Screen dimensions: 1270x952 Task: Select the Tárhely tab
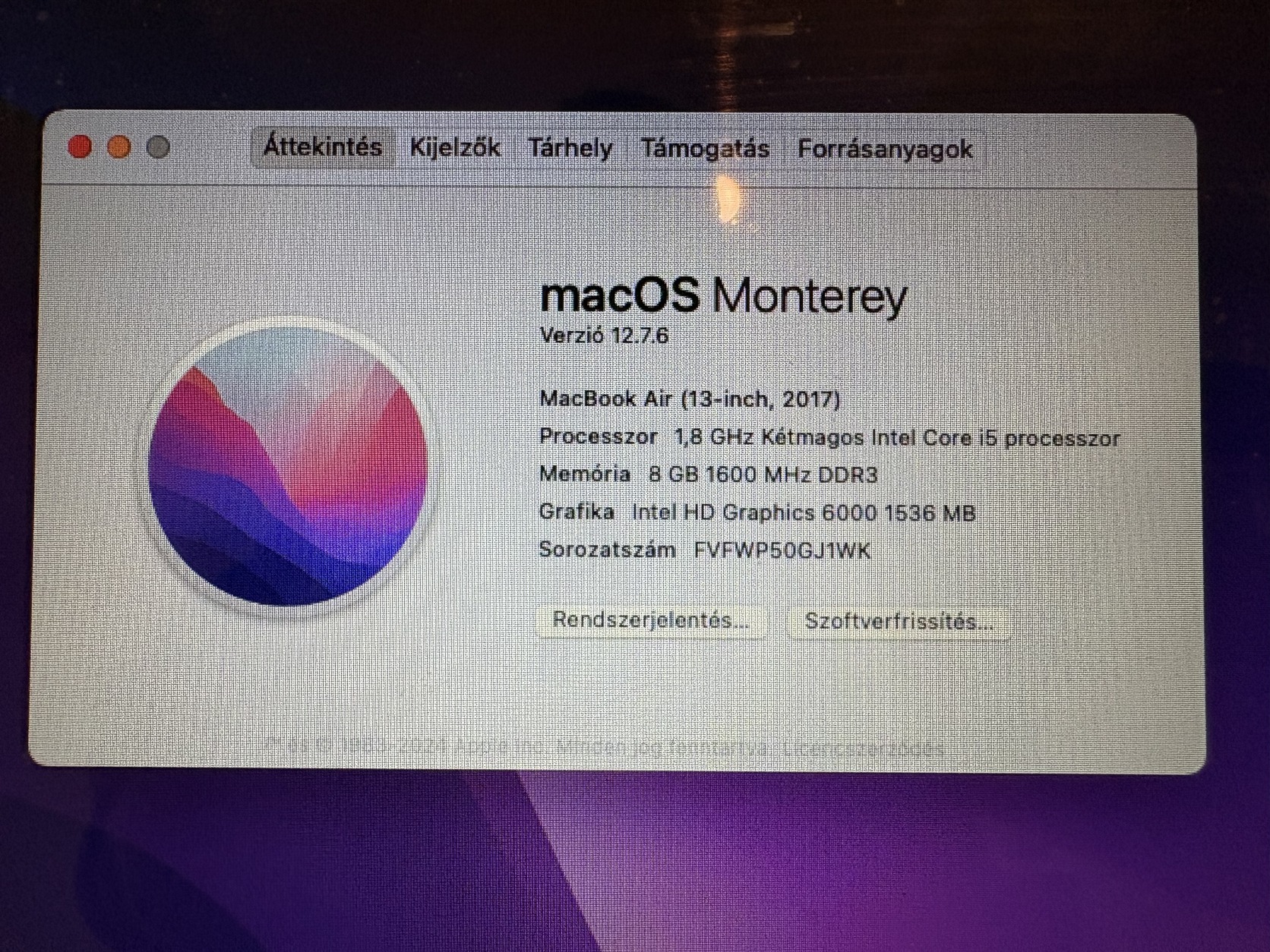point(570,148)
